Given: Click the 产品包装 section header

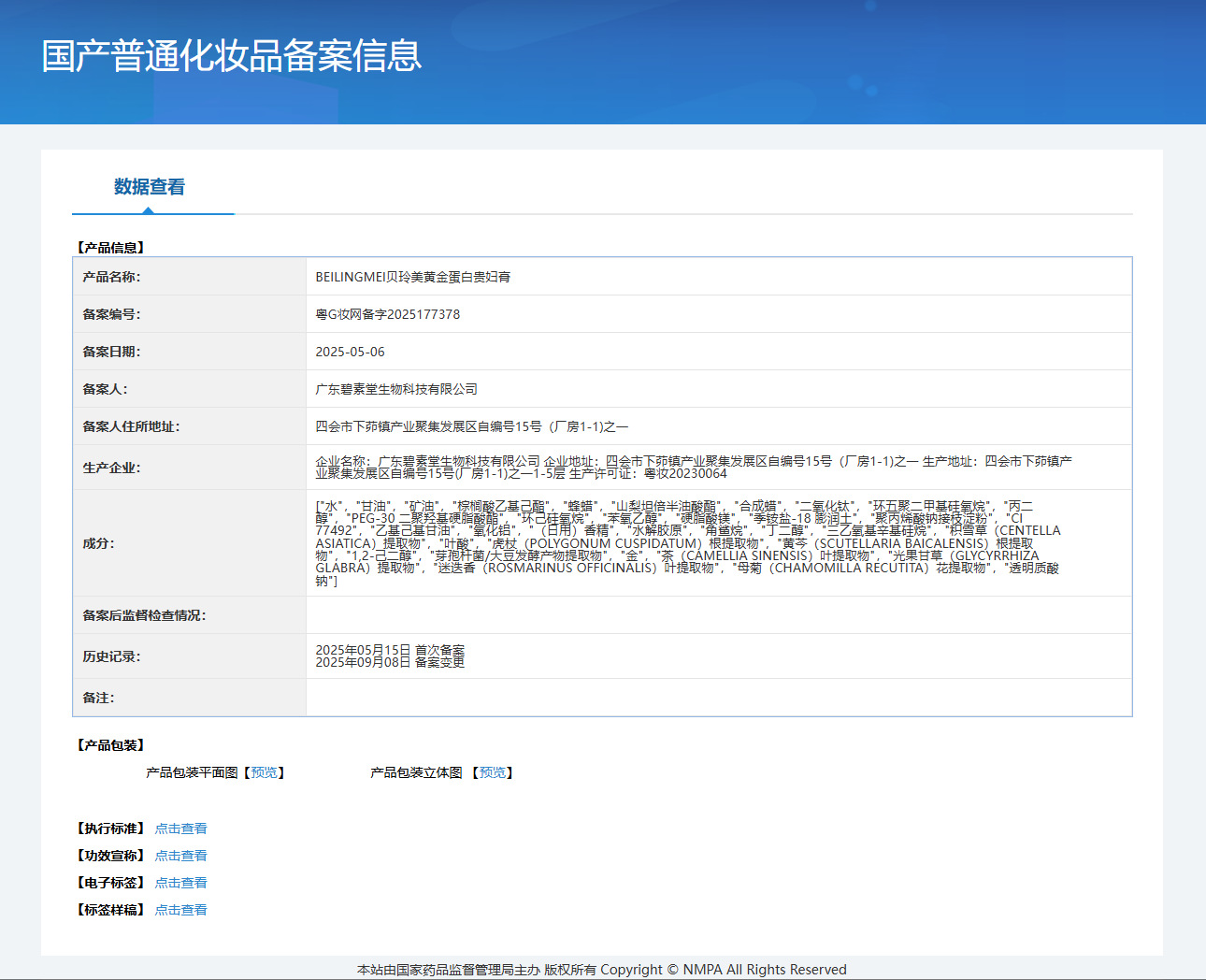Looking at the screenshot, I should [x=110, y=745].
